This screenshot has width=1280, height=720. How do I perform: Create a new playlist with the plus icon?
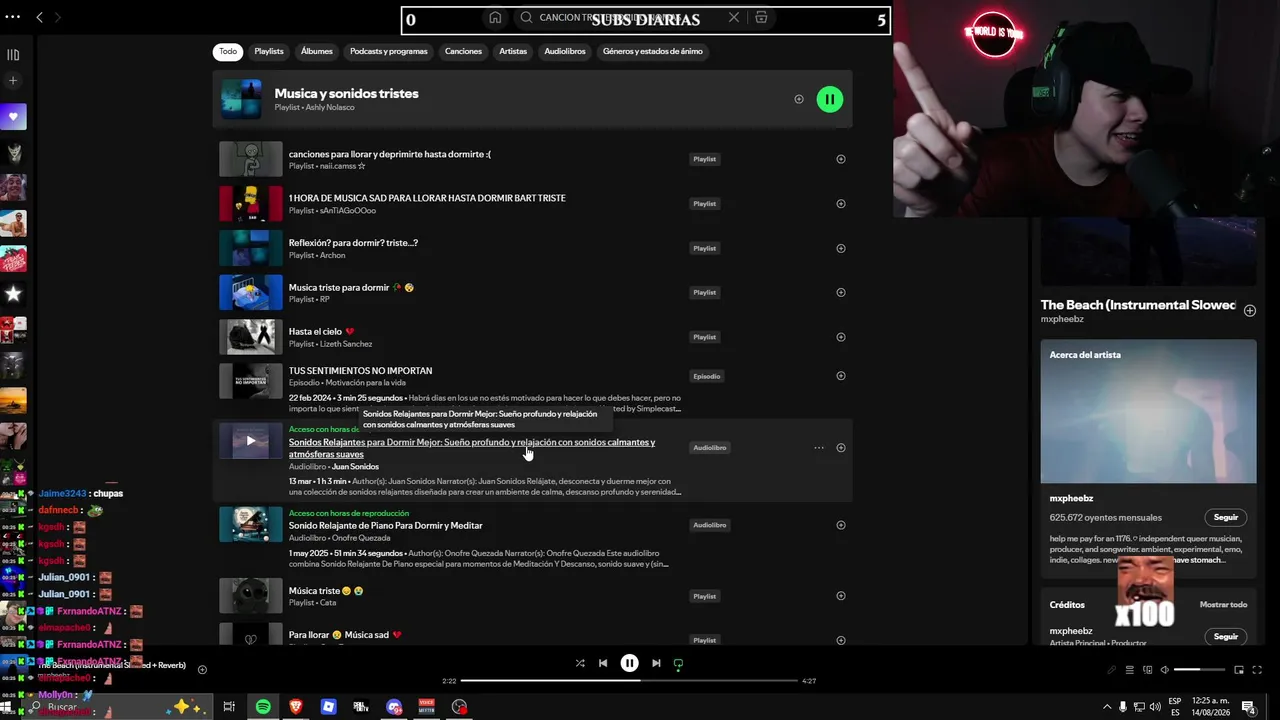click(x=13, y=80)
